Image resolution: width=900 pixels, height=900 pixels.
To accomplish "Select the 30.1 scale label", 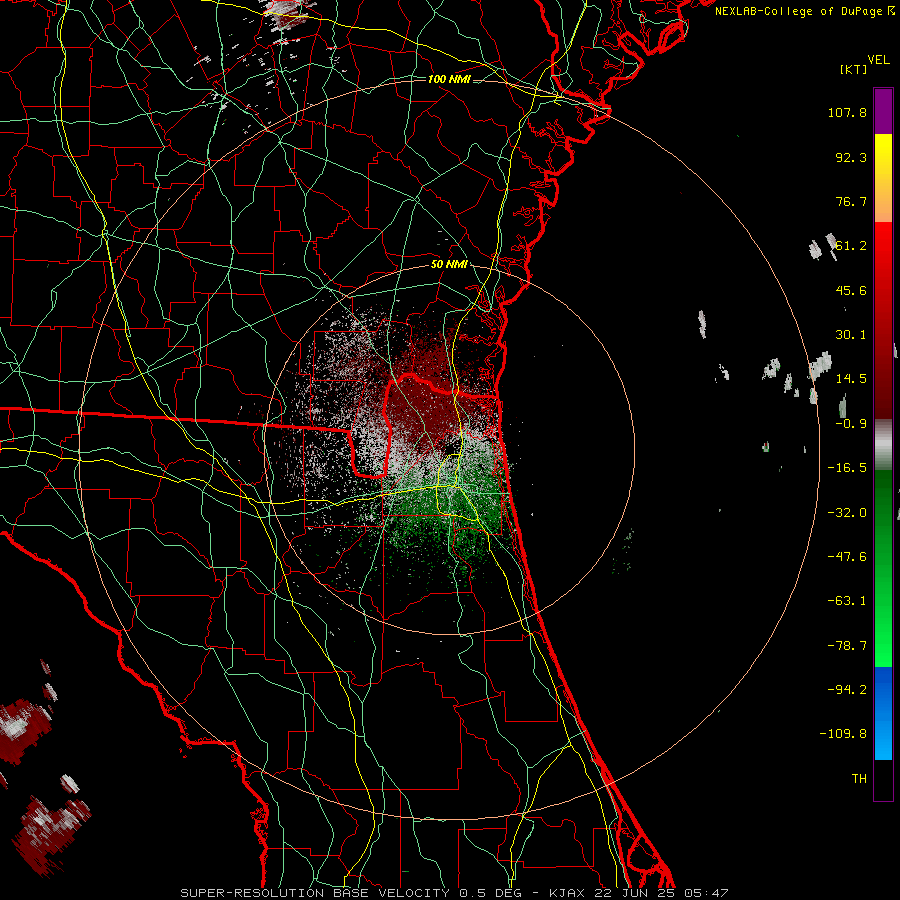I will 851,335.
